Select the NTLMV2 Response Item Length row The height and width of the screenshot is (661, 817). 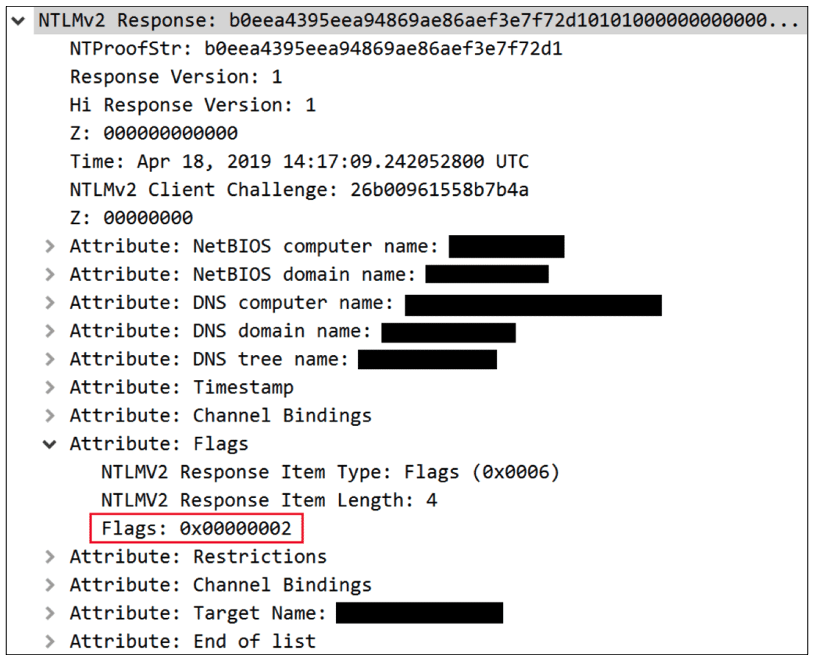(269, 500)
